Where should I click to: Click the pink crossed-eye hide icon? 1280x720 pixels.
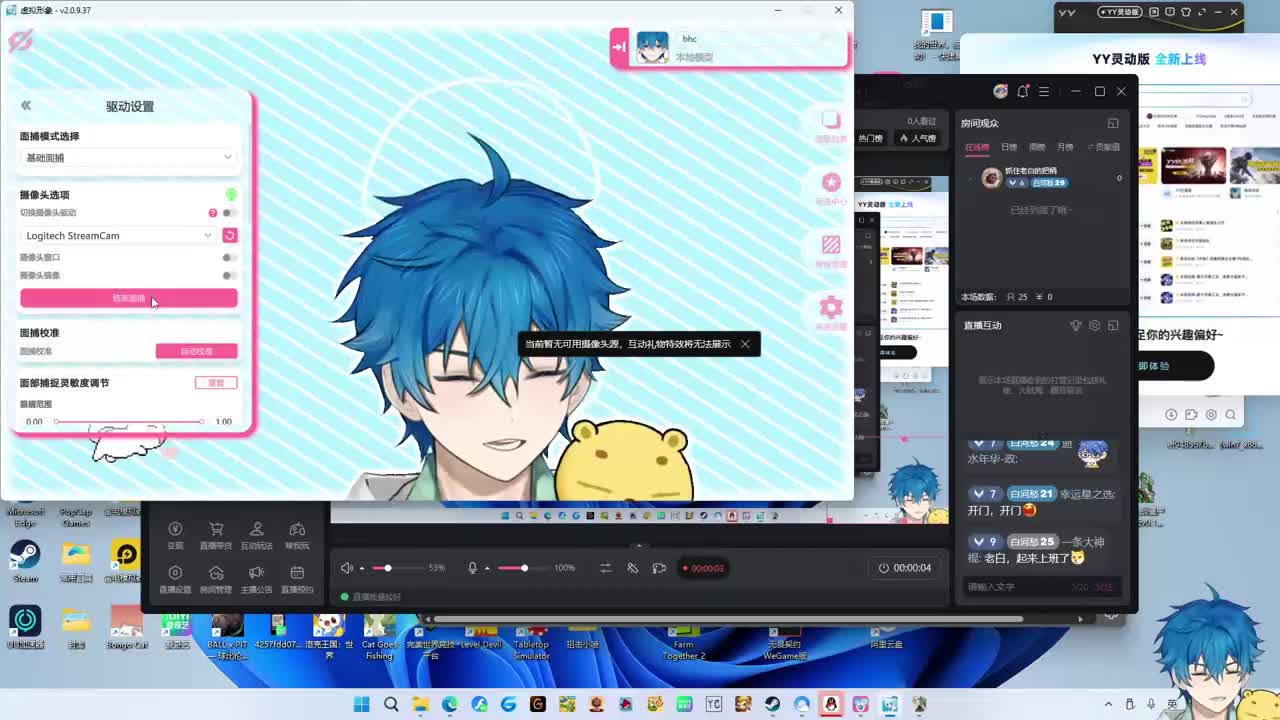[20, 40]
